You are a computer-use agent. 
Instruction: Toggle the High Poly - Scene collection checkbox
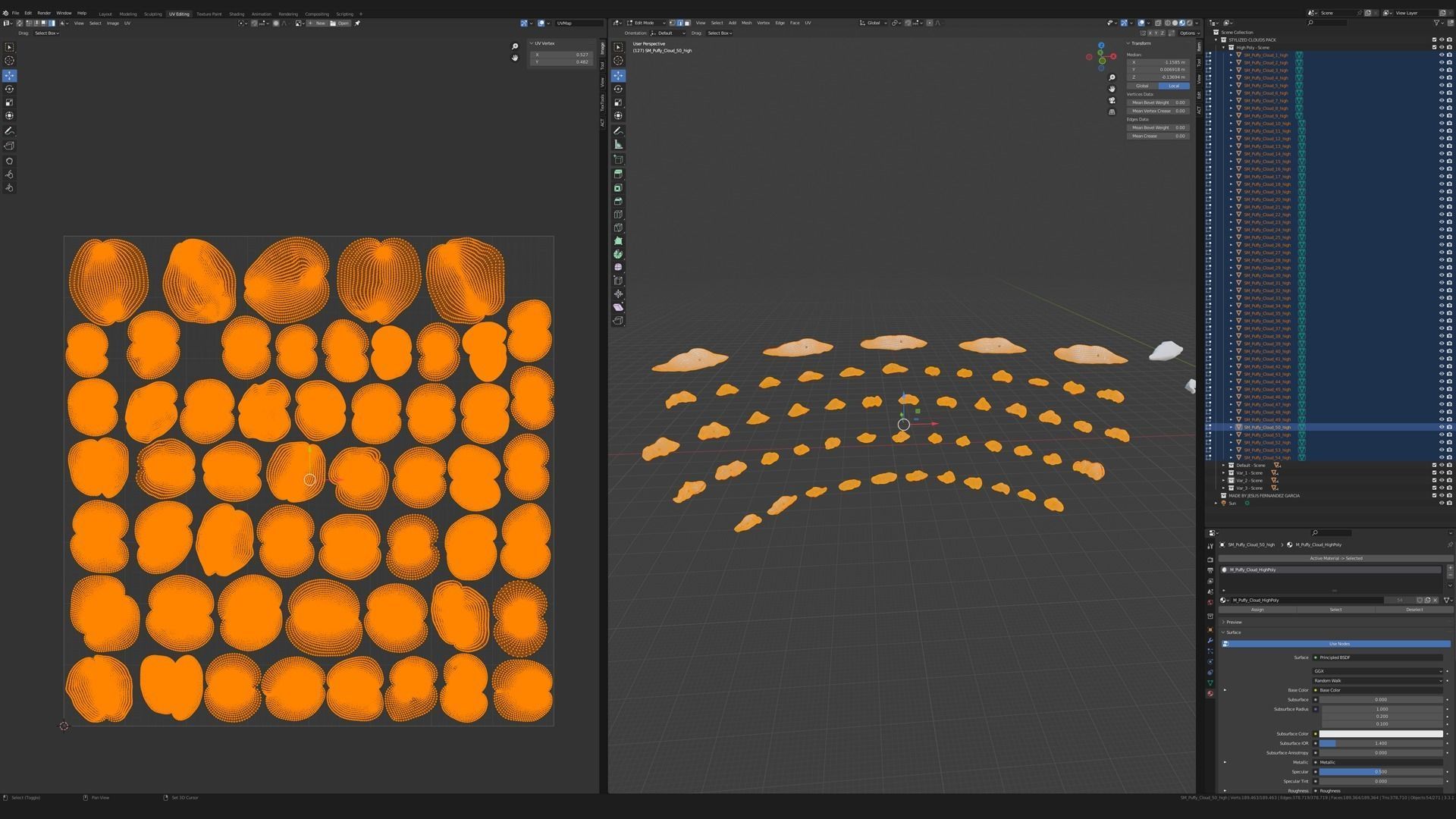coord(1434,48)
